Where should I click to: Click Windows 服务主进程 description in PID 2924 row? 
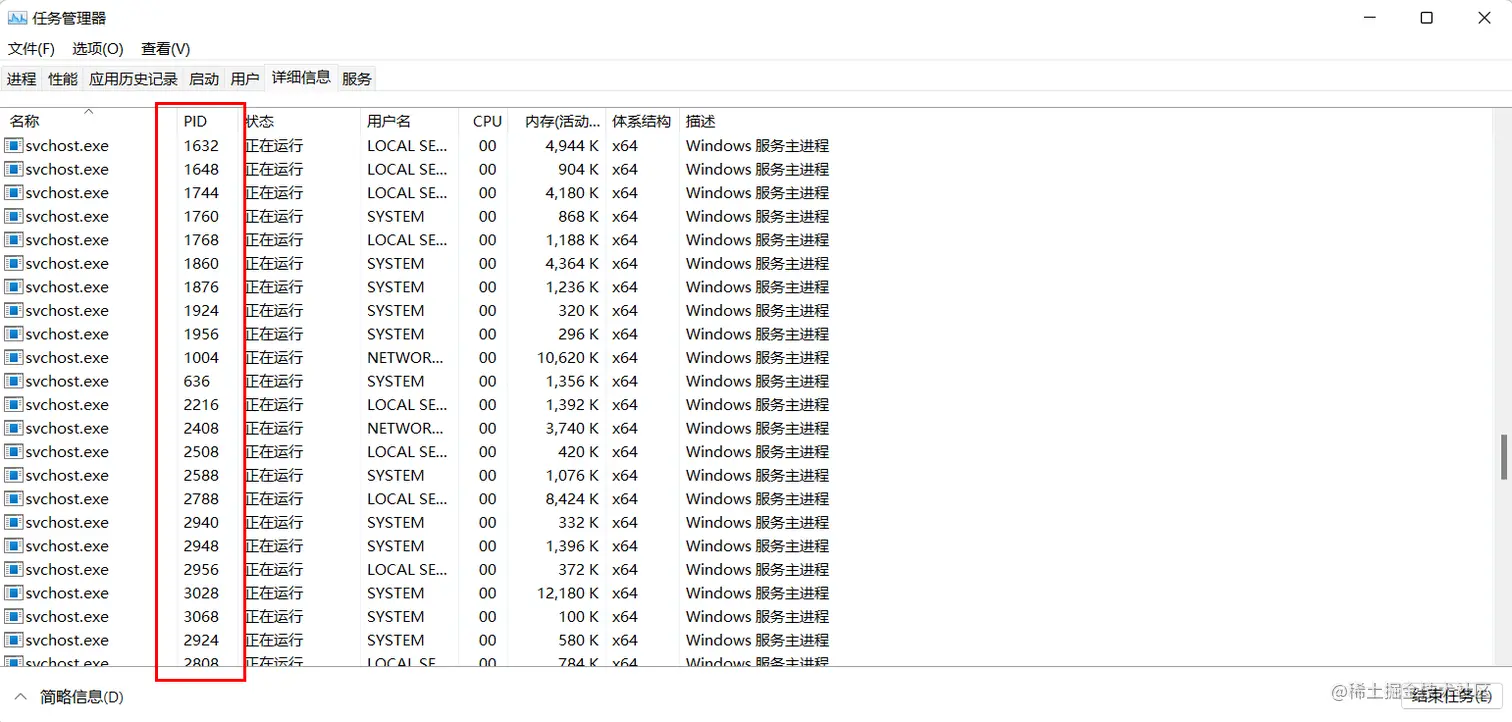coord(757,640)
